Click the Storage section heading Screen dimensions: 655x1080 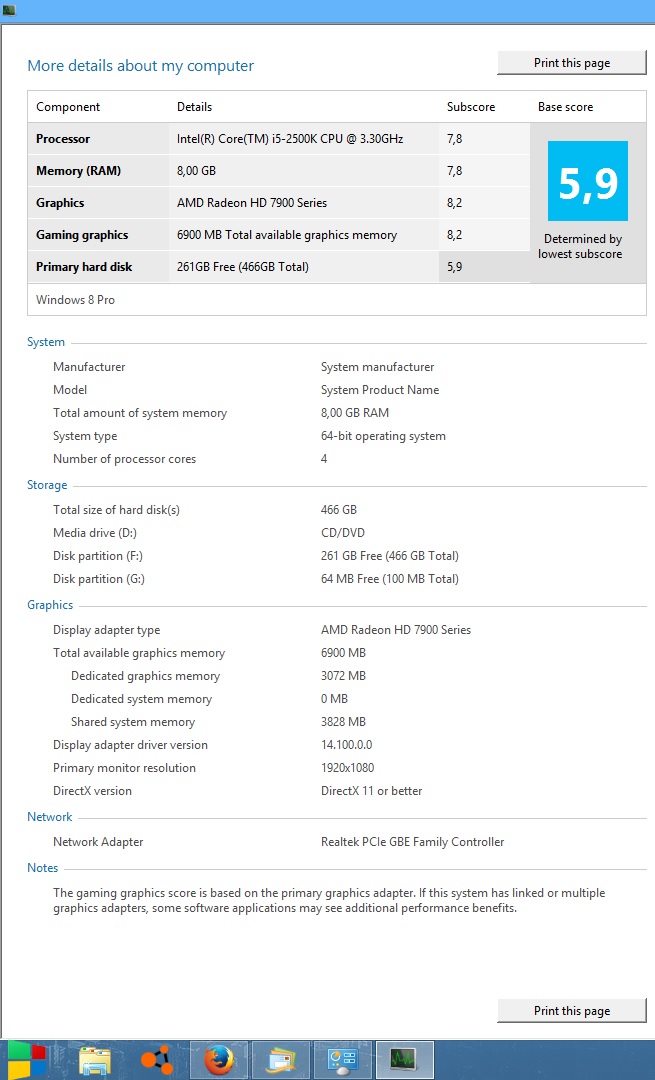[47, 485]
